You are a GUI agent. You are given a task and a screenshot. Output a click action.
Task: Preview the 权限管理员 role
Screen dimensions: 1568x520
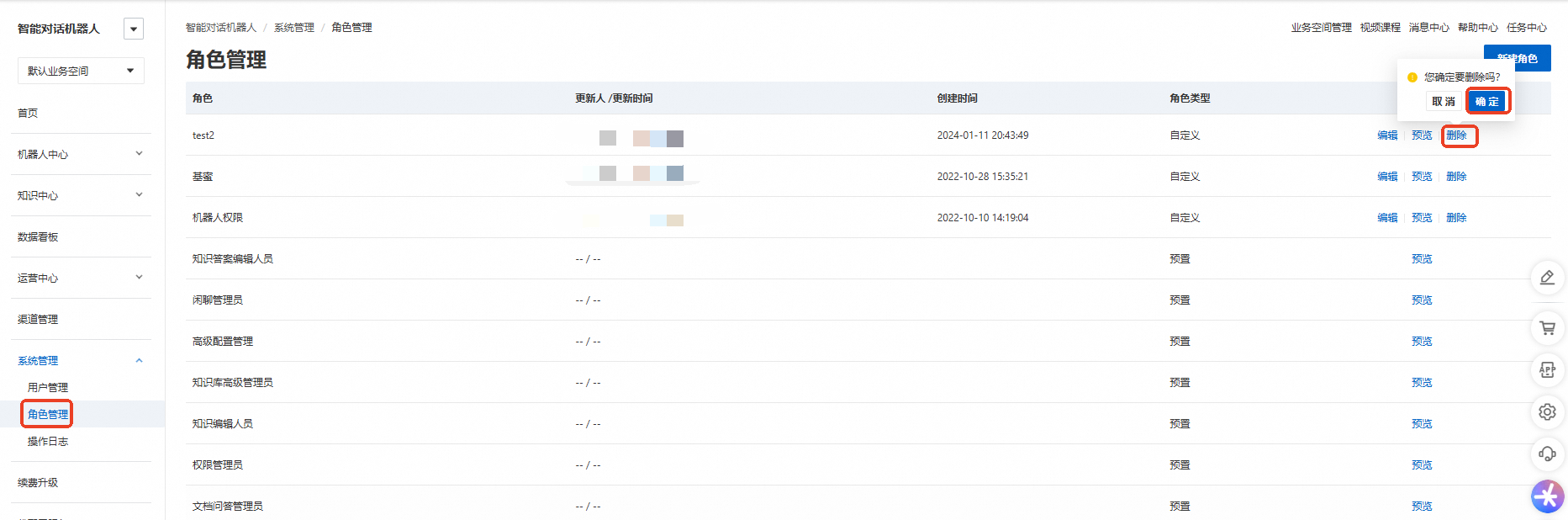tap(1422, 465)
